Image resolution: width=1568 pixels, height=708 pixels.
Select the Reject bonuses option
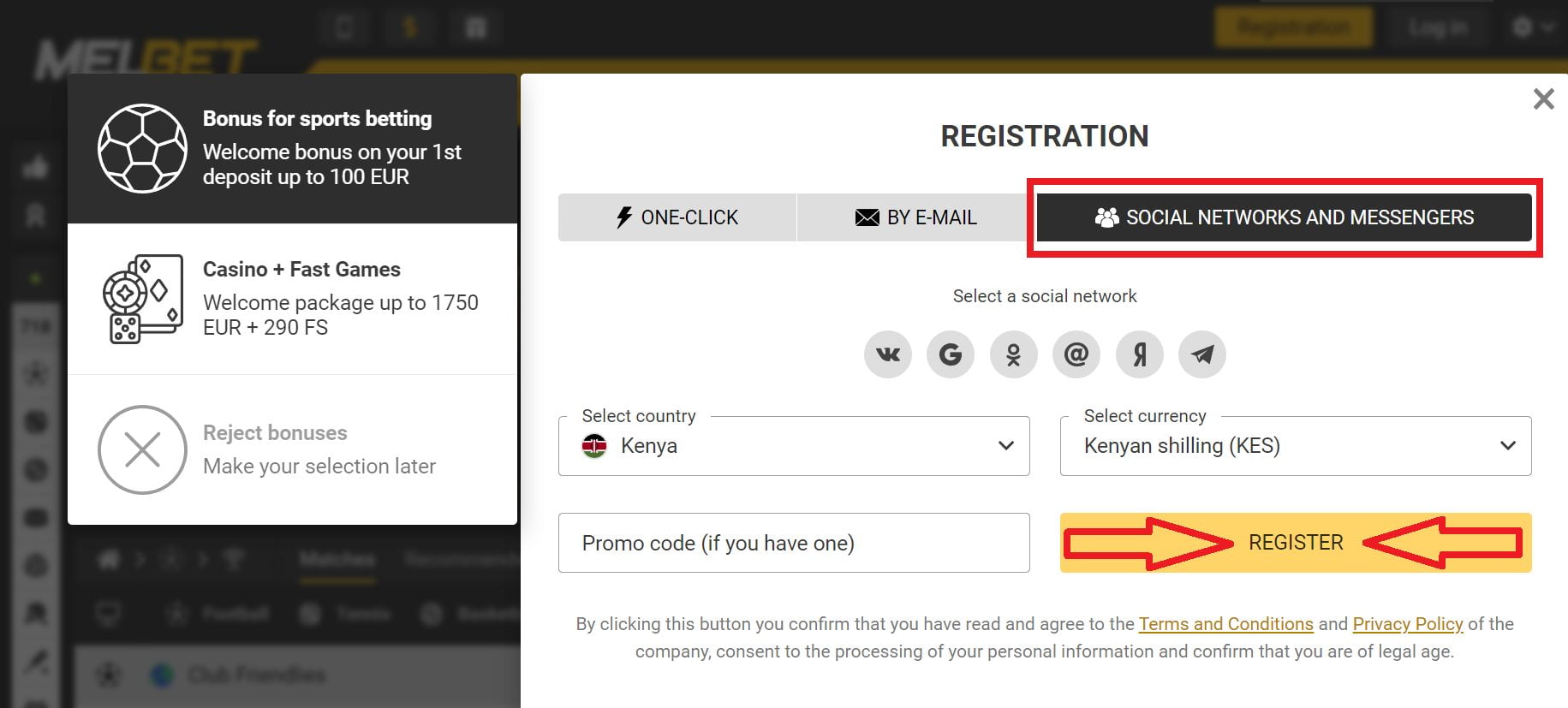292,449
